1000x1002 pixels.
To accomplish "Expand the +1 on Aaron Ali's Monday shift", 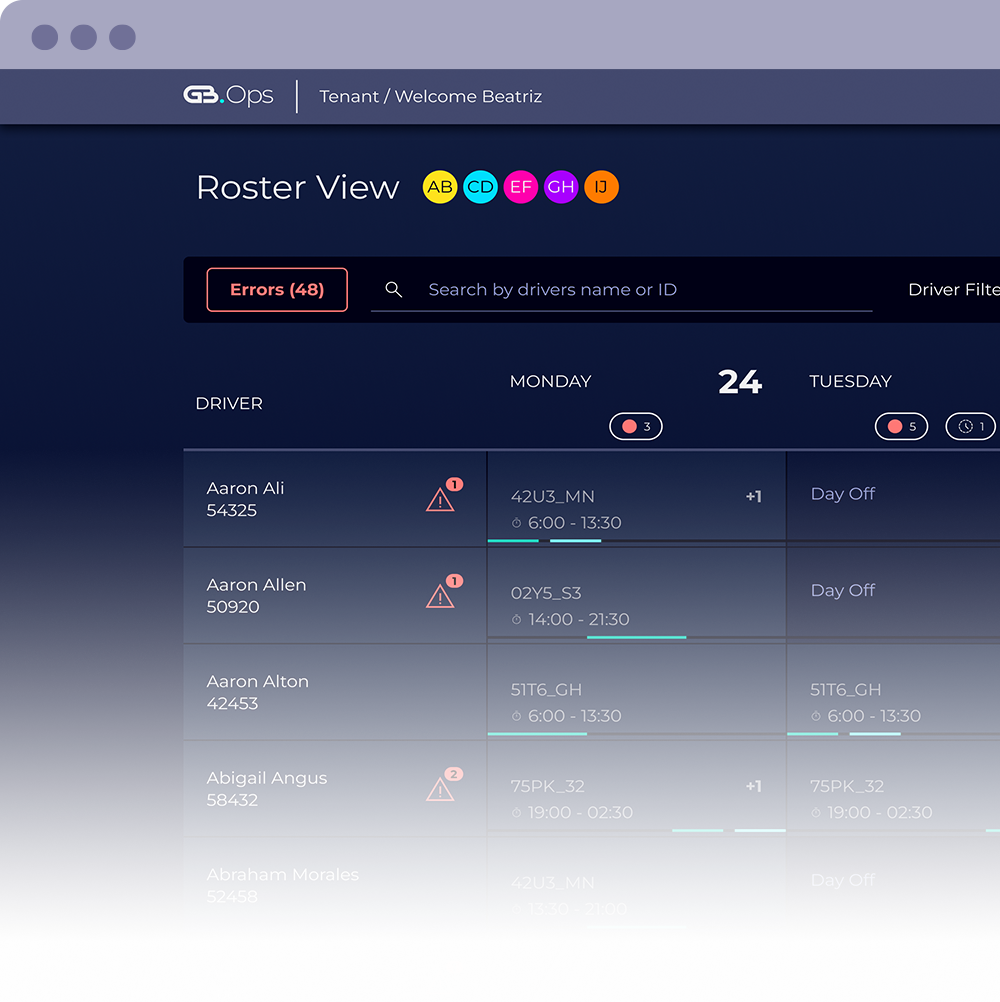I will tap(753, 495).
